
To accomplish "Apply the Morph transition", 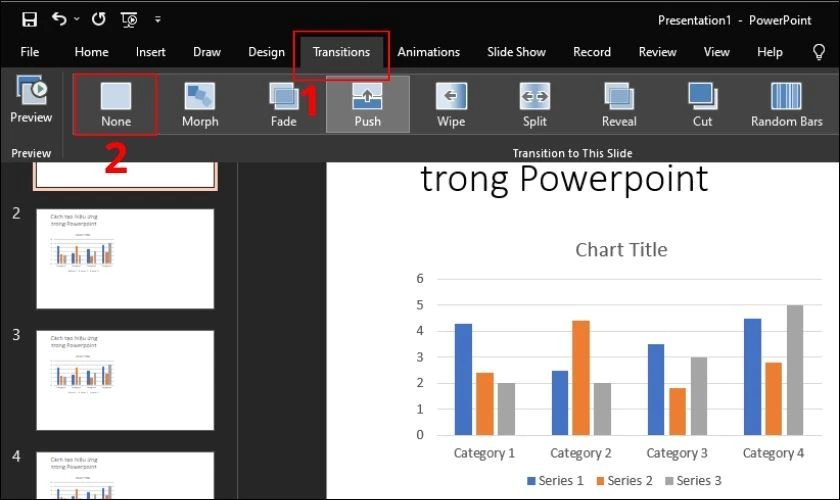I will [x=200, y=105].
